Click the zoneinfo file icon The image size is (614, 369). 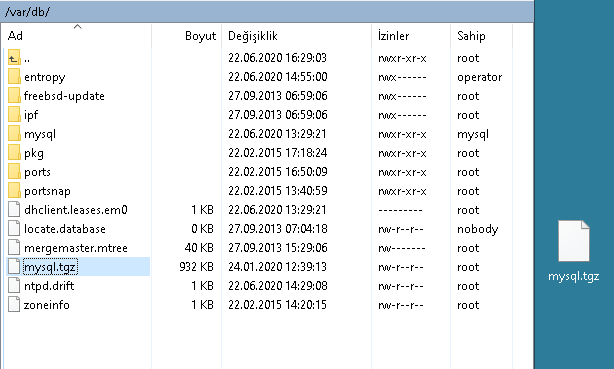coord(14,305)
